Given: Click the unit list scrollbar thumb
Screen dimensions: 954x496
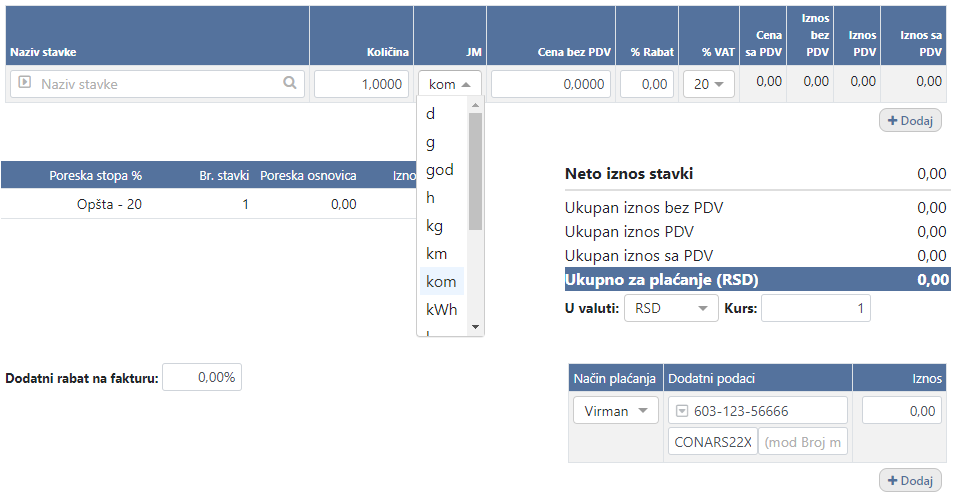Looking at the screenshot, I should [x=476, y=172].
